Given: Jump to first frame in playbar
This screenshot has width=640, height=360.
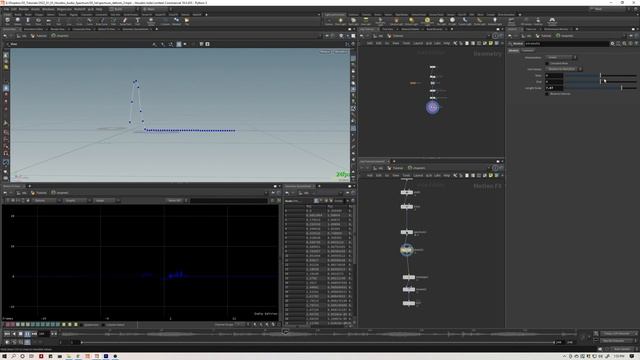Looking at the screenshot, I should 7,333.
